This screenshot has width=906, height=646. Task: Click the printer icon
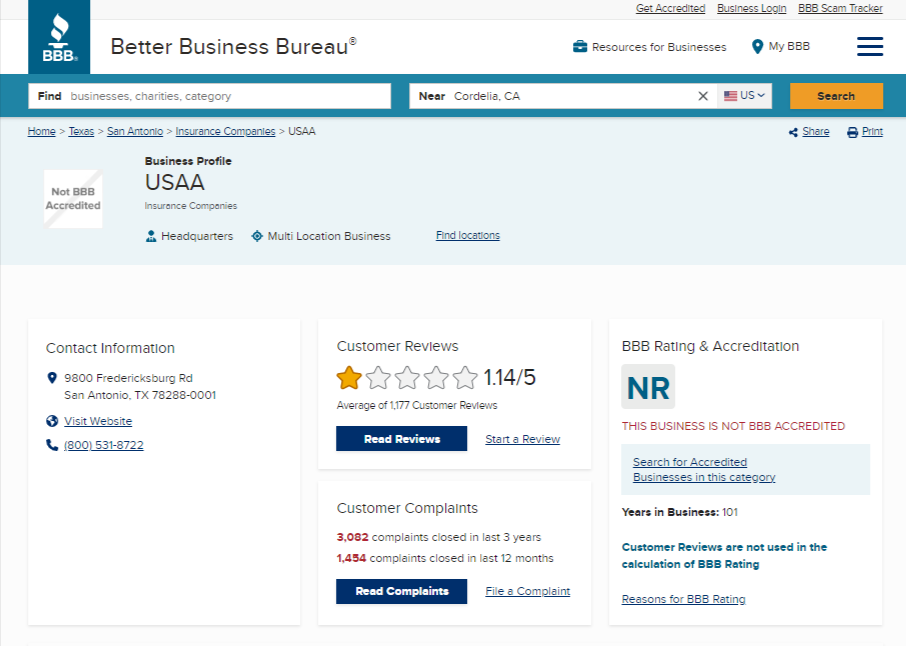tap(852, 132)
